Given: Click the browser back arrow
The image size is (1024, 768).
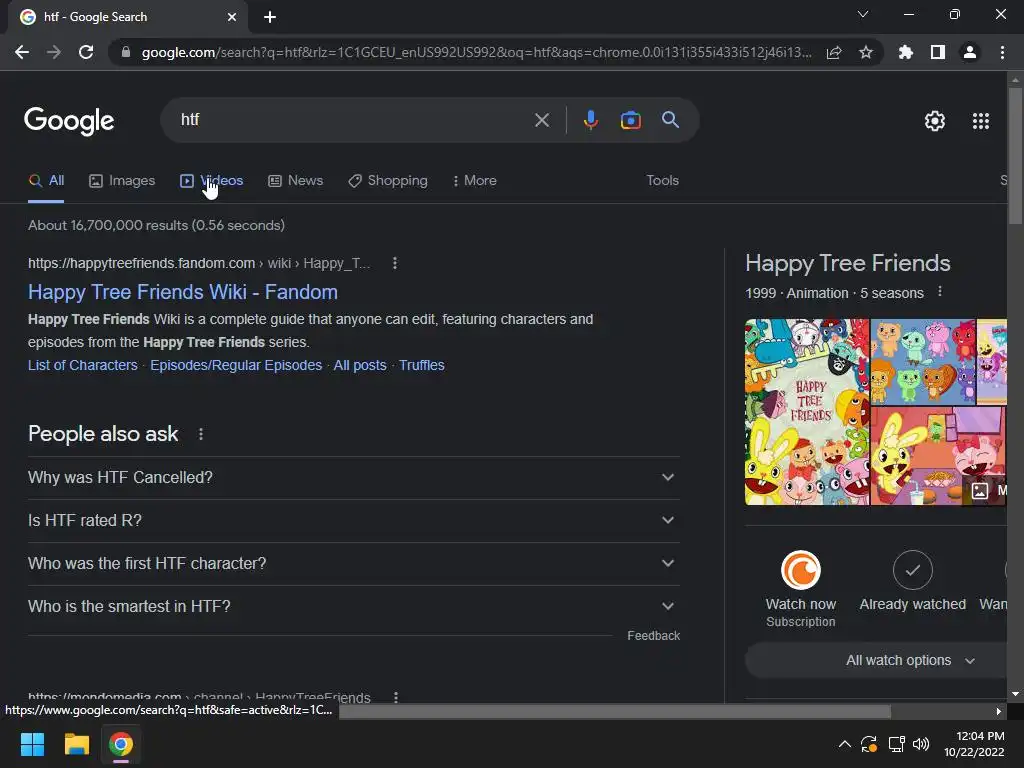Looking at the screenshot, I should [22, 52].
